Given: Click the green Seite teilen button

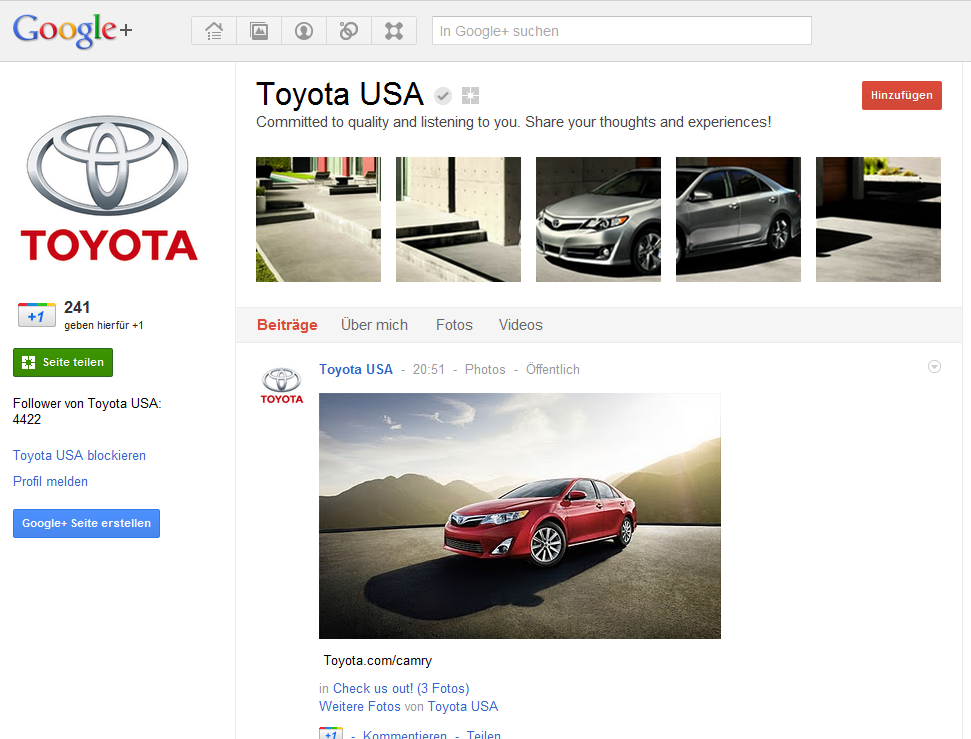Looking at the screenshot, I should 63,362.
